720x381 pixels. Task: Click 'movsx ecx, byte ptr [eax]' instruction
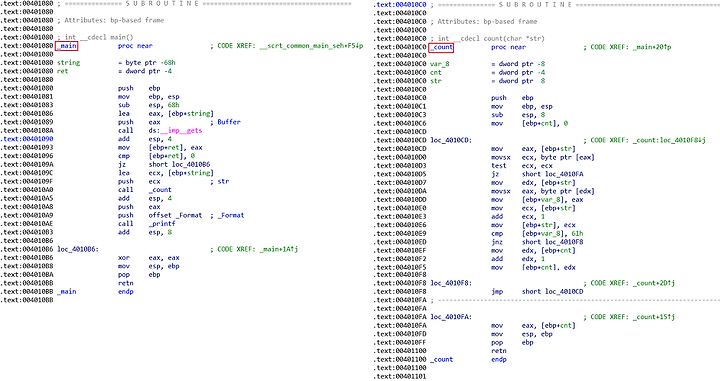[x=543, y=157]
